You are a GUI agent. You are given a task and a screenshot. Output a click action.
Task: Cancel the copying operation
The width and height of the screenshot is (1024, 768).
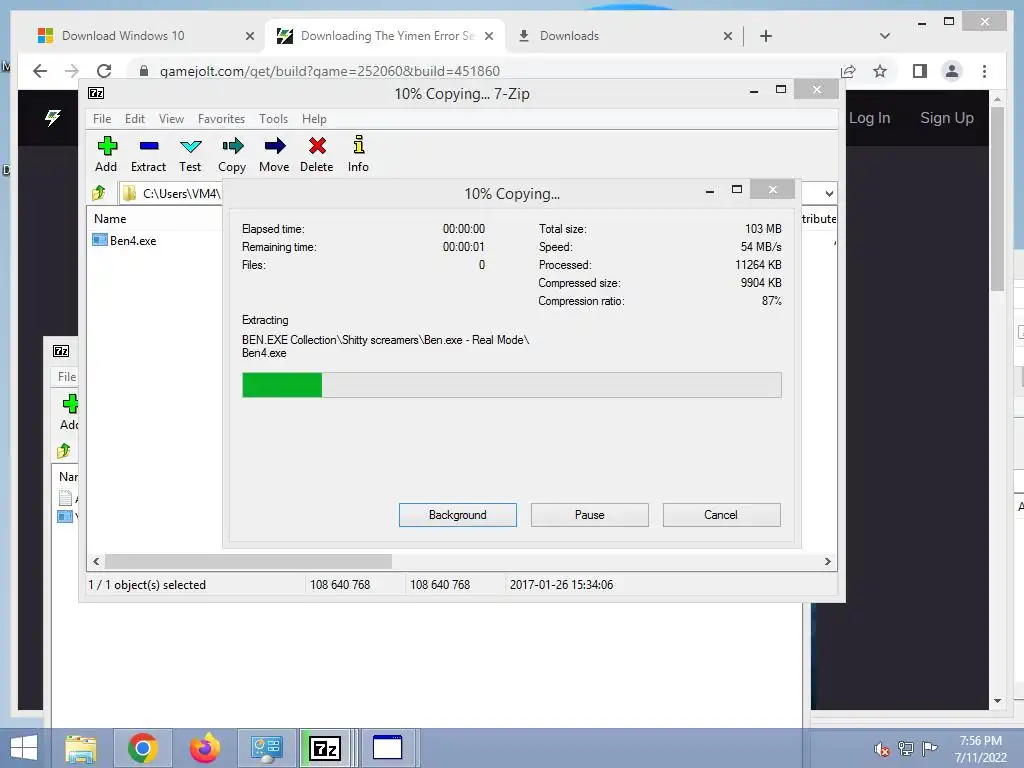click(x=722, y=515)
